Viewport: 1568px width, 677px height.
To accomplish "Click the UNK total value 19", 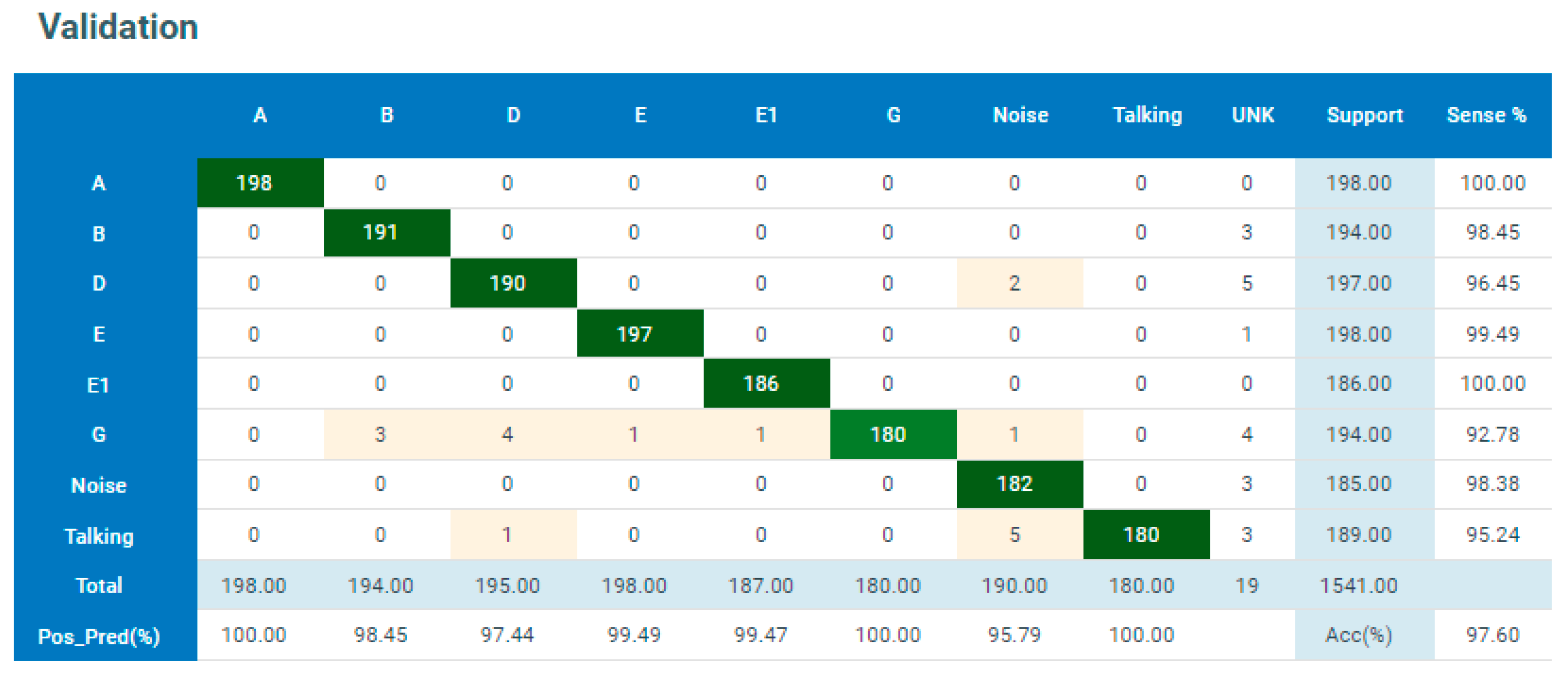I will 1246,585.
